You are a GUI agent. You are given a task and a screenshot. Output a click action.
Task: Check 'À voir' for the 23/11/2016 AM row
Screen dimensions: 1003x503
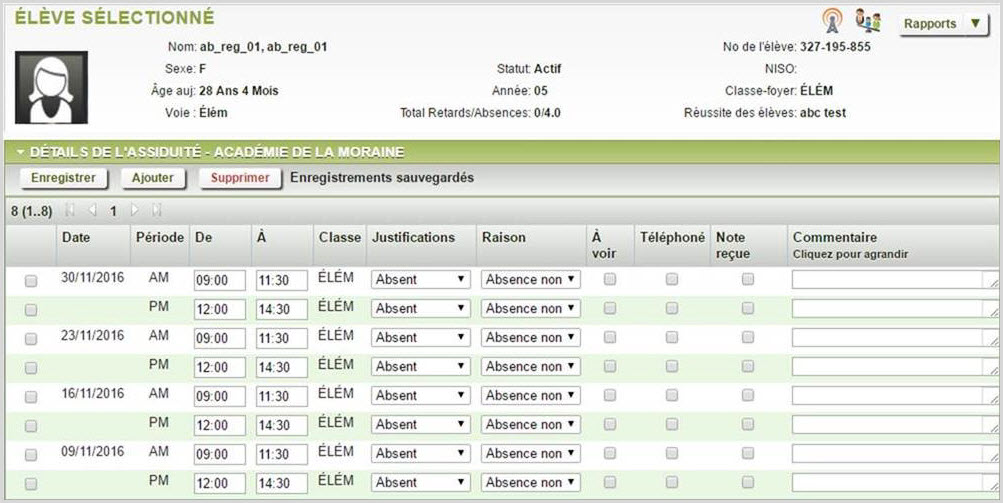click(610, 338)
